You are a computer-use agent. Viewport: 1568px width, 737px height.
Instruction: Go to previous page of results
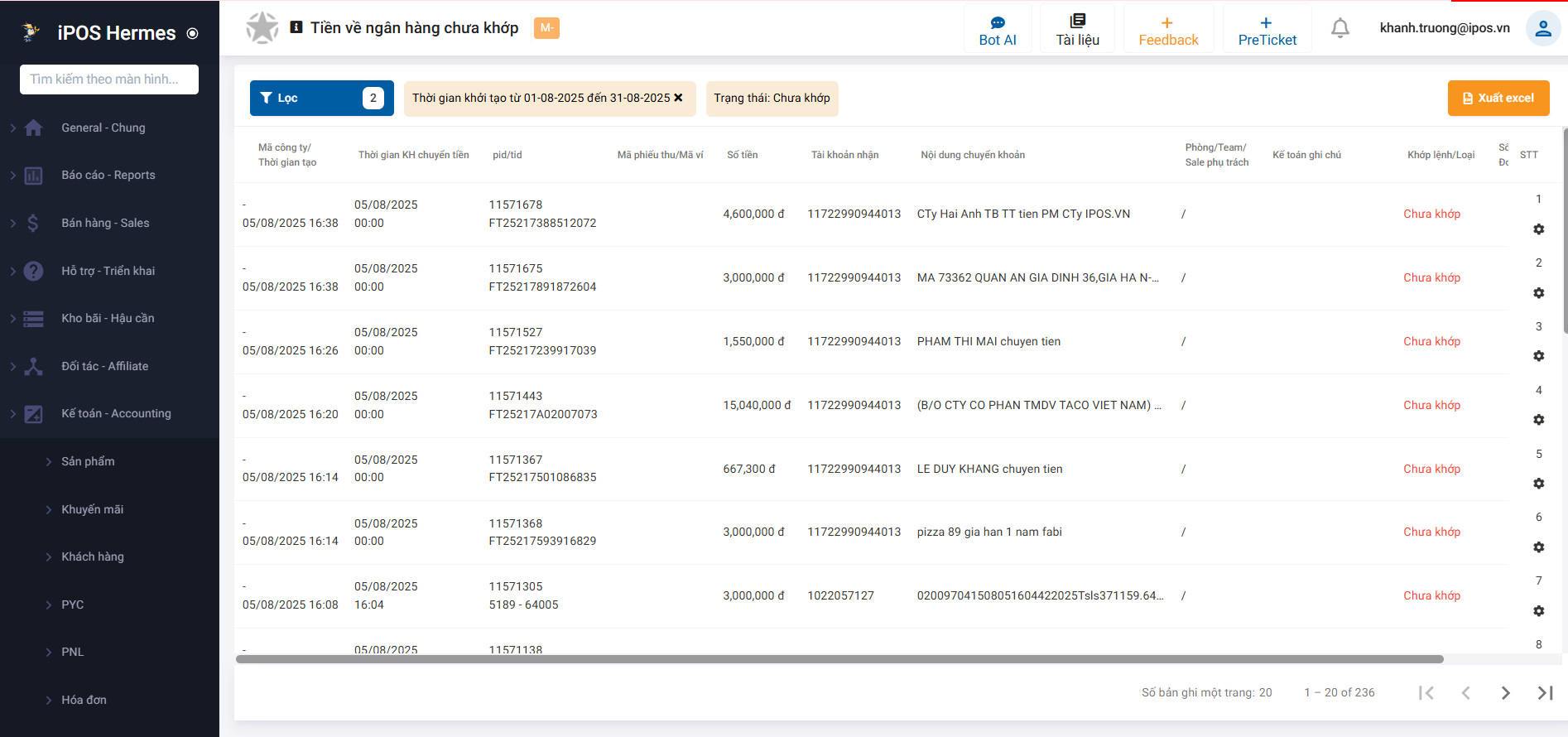[x=1465, y=693]
